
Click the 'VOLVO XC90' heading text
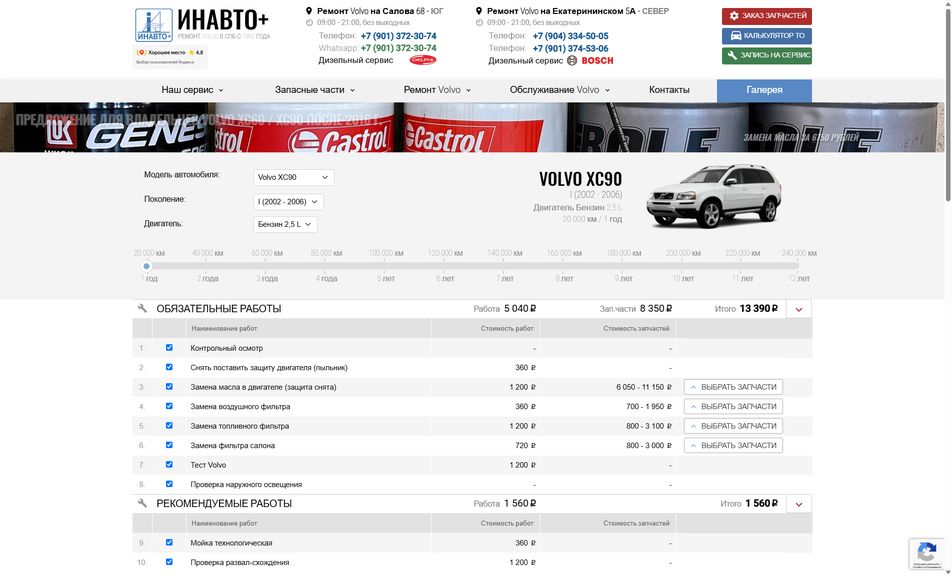(580, 179)
